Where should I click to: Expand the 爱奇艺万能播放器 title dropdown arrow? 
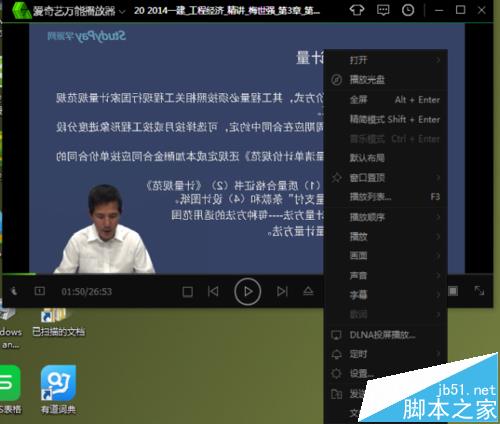pos(122,12)
